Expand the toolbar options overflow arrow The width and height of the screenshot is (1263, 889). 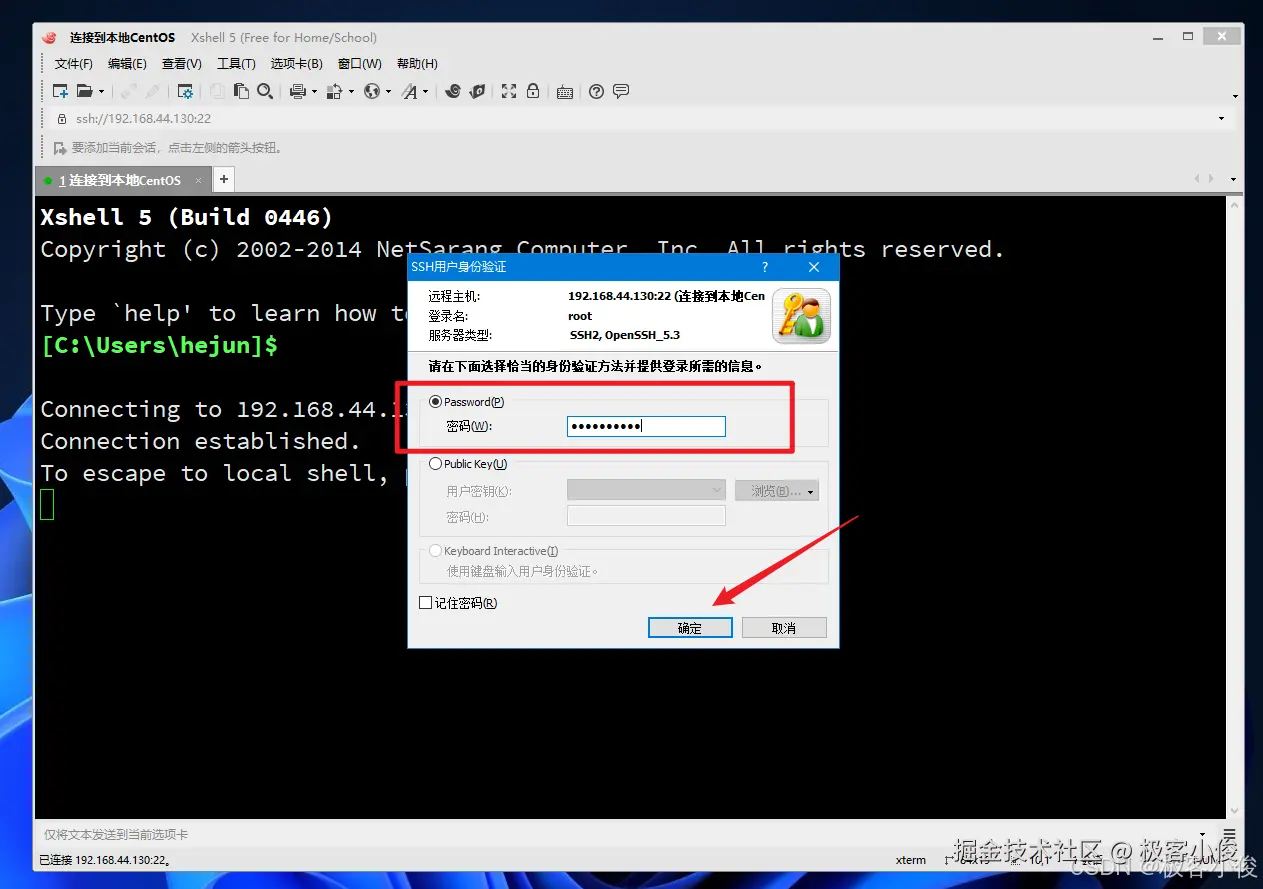(x=1235, y=97)
